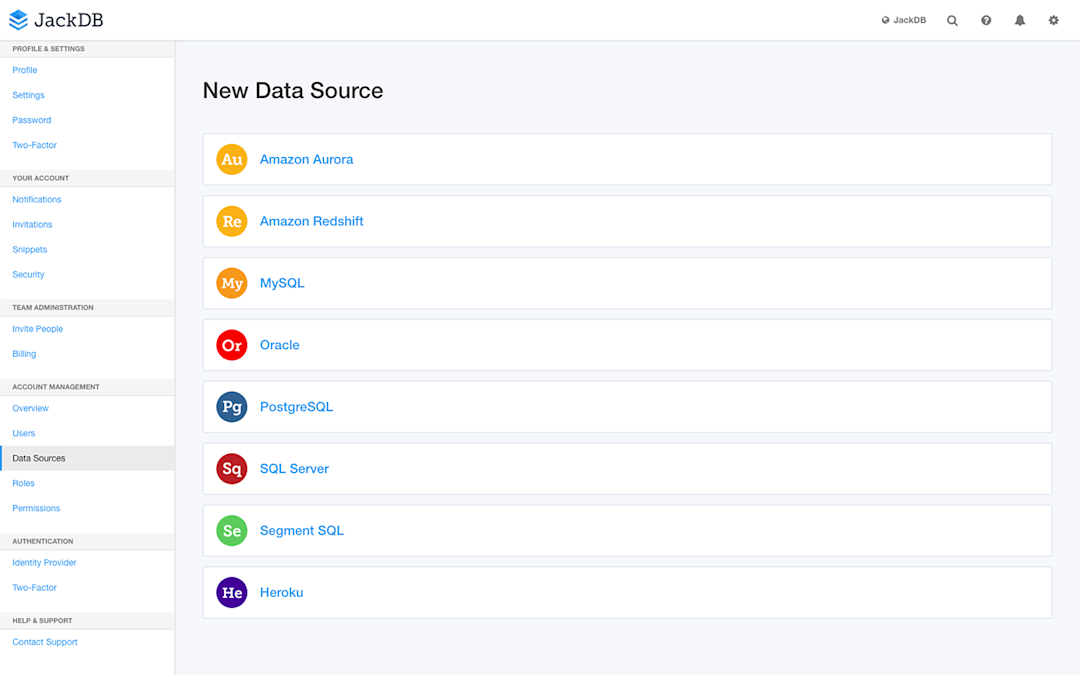Screen dimensions: 1080x675
Task: Click the Oracle 'Or' icon
Action: tap(232, 345)
